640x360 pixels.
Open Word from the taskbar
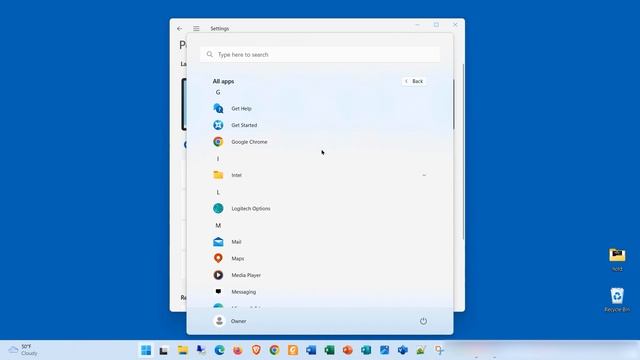coord(311,350)
